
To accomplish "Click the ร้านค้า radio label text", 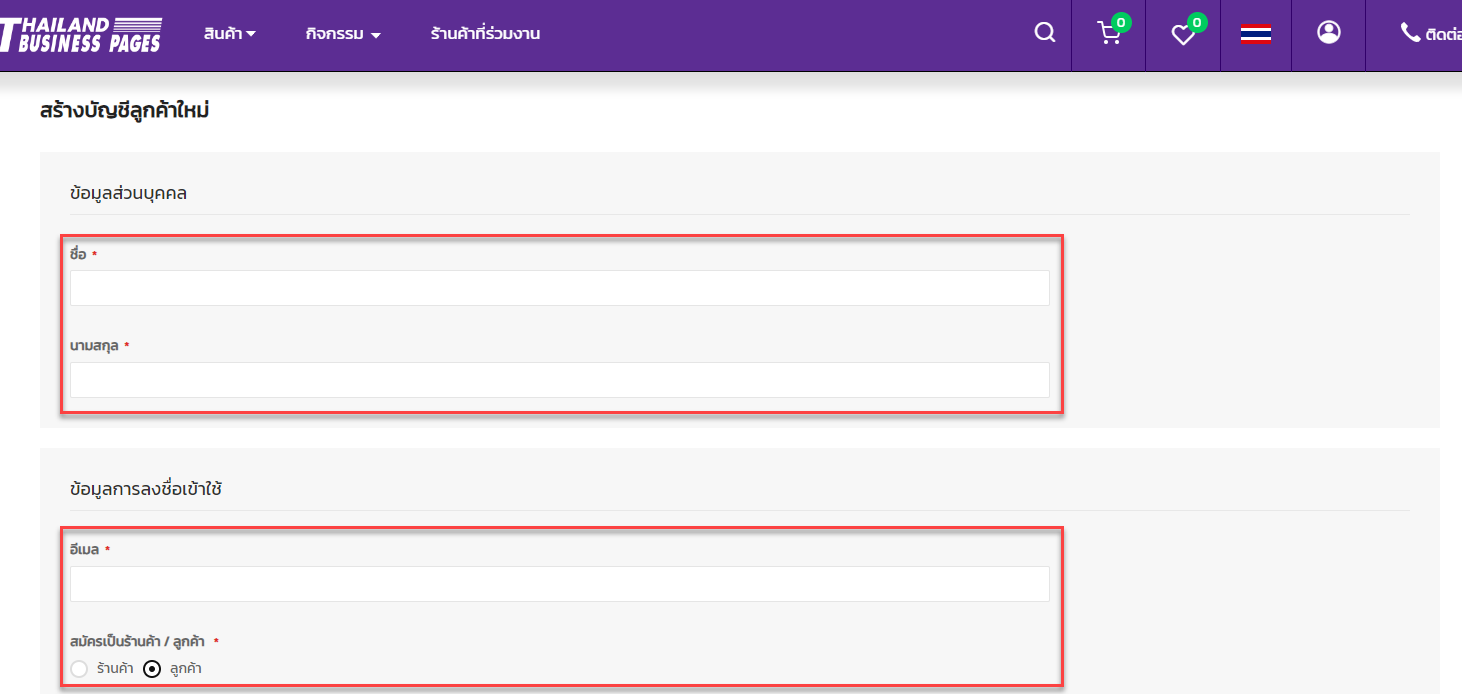I will click(115, 669).
